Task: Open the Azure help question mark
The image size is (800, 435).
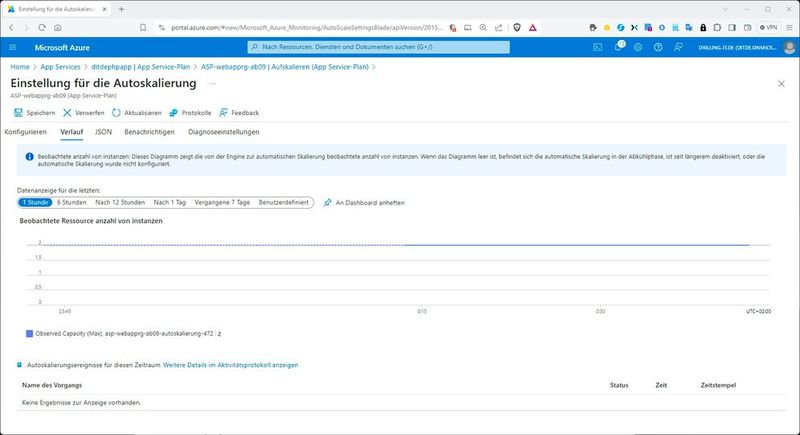Action: 657,47
